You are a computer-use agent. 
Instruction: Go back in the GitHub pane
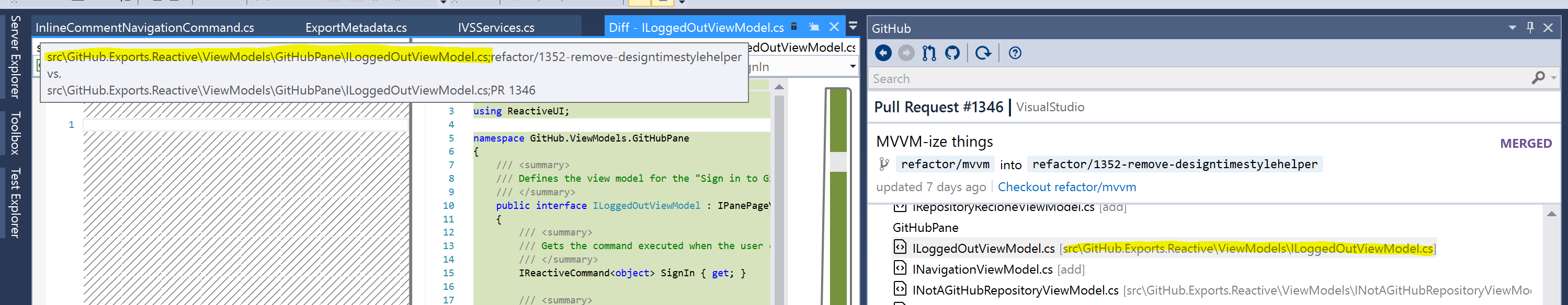(x=883, y=53)
